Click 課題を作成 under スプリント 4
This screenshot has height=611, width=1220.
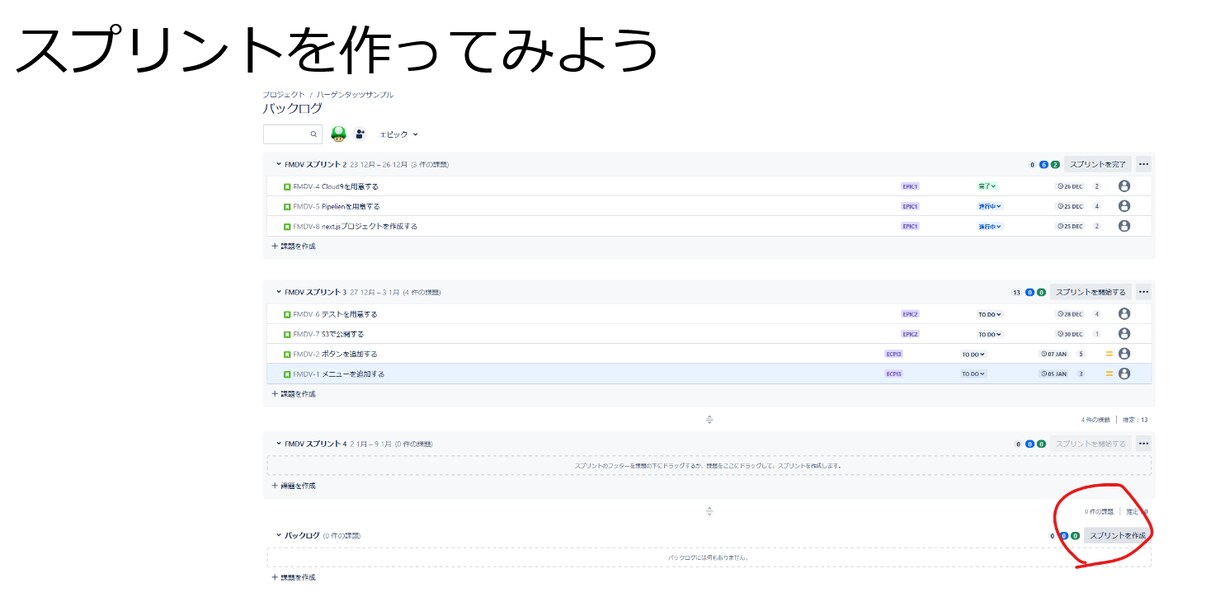(x=294, y=486)
